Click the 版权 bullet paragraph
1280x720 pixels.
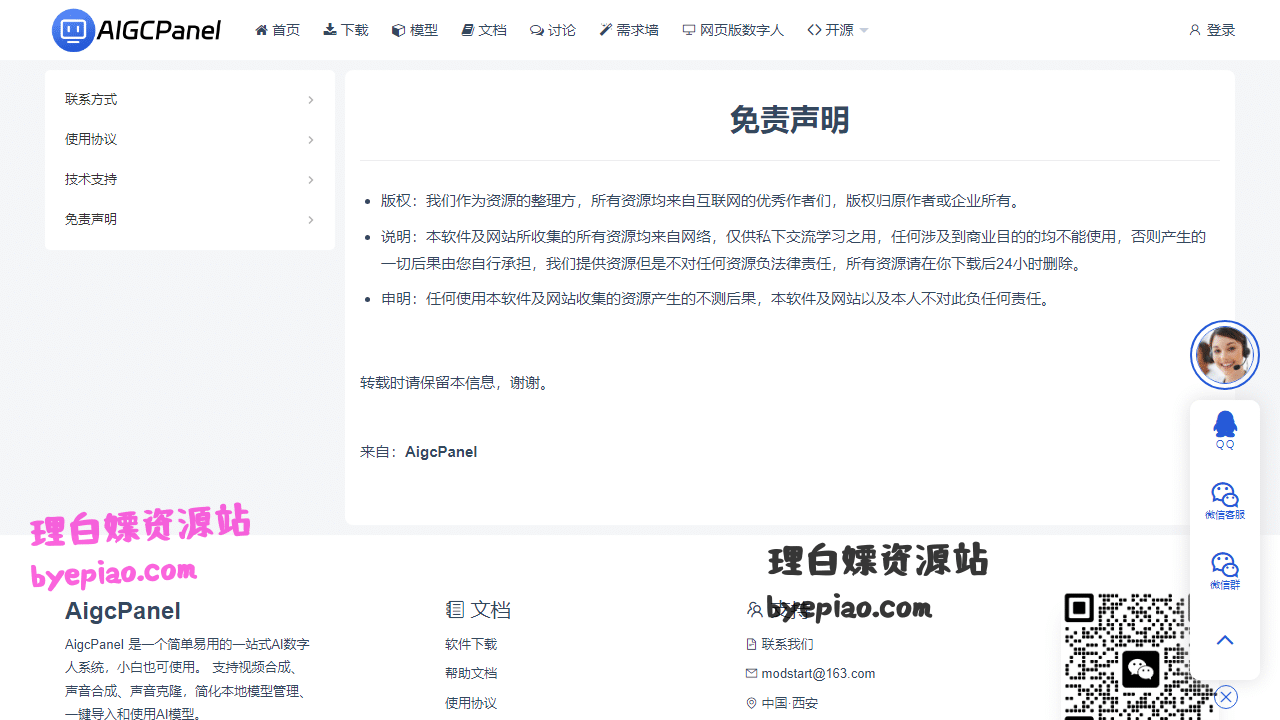[x=702, y=201]
